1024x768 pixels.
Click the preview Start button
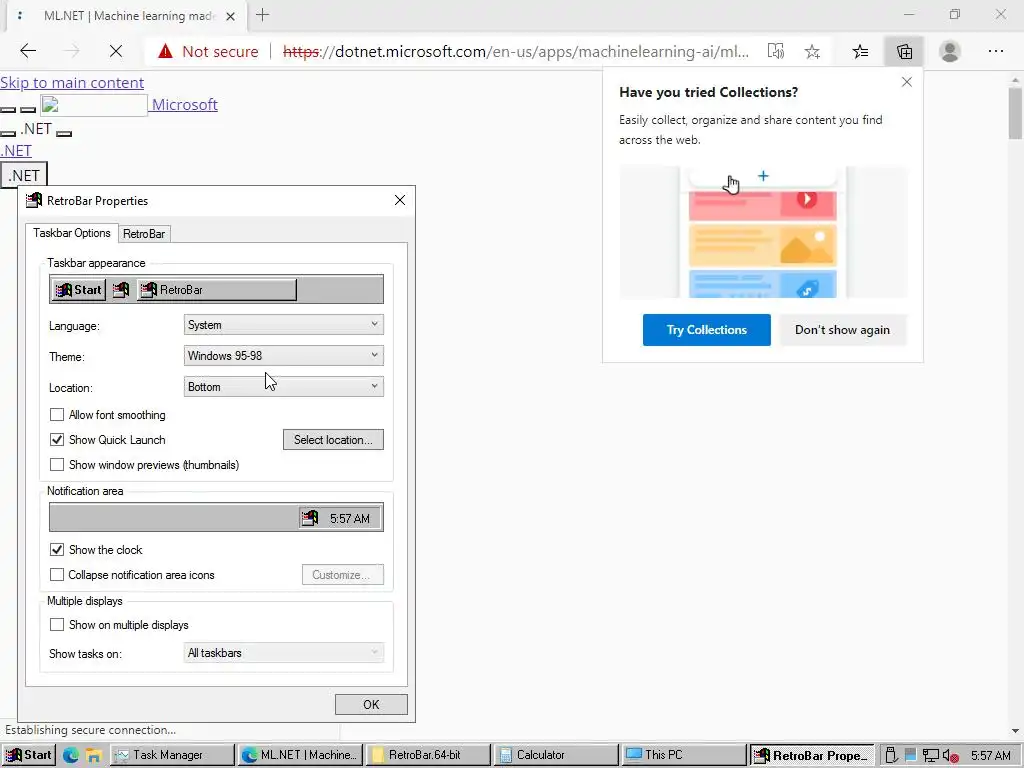(x=78, y=289)
